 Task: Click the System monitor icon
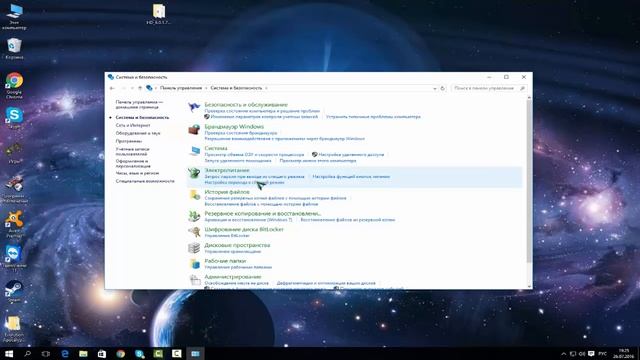[195, 151]
